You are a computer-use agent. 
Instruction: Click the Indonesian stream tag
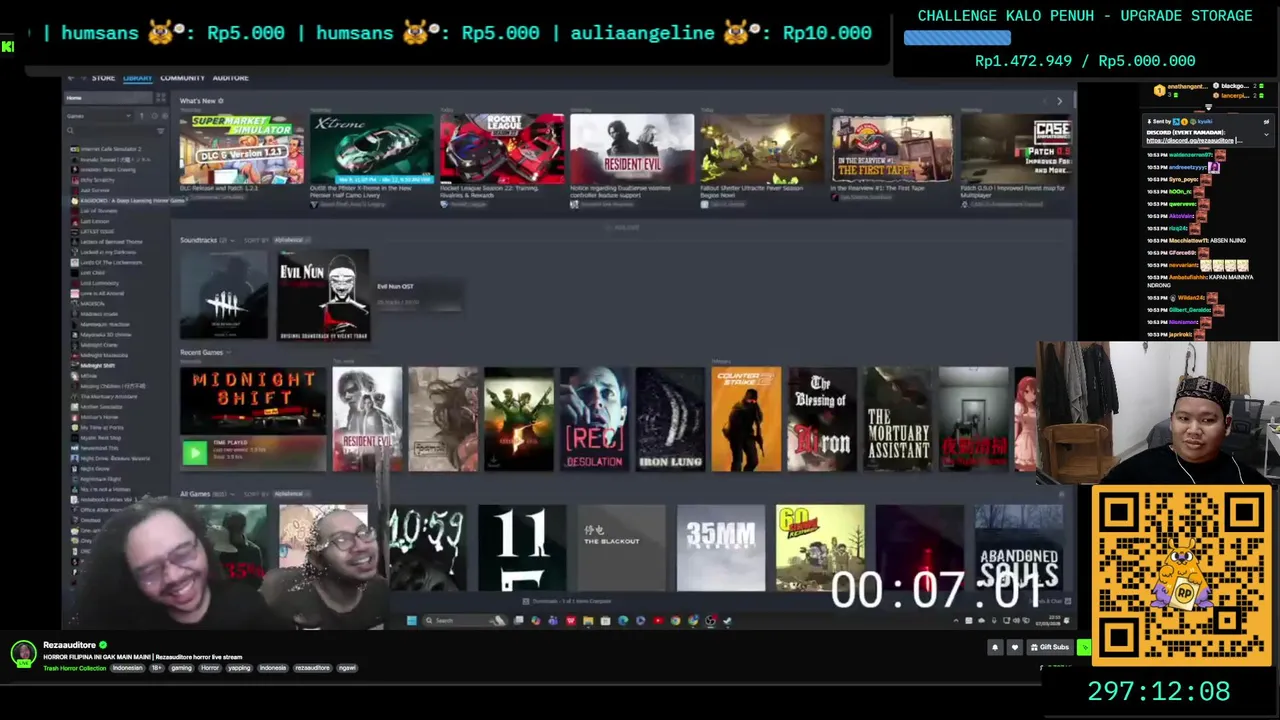click(127, 668)
